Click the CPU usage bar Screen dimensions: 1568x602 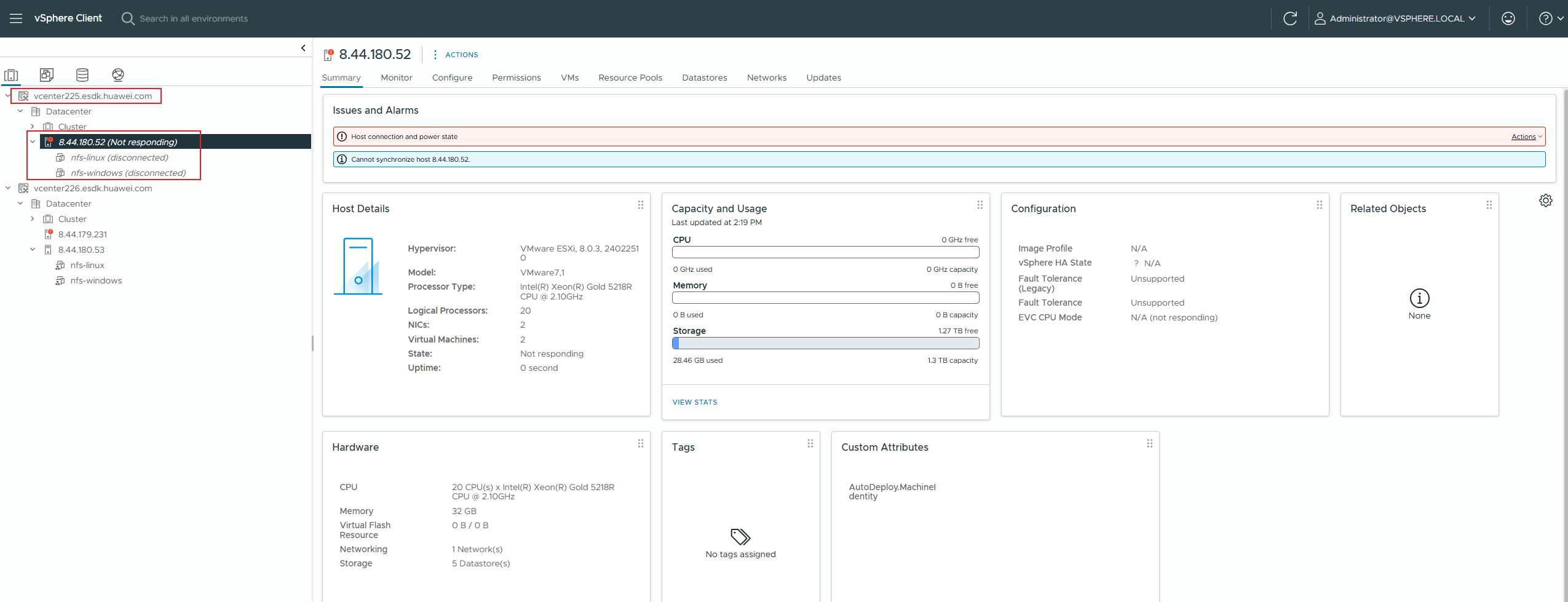point(825,252)
